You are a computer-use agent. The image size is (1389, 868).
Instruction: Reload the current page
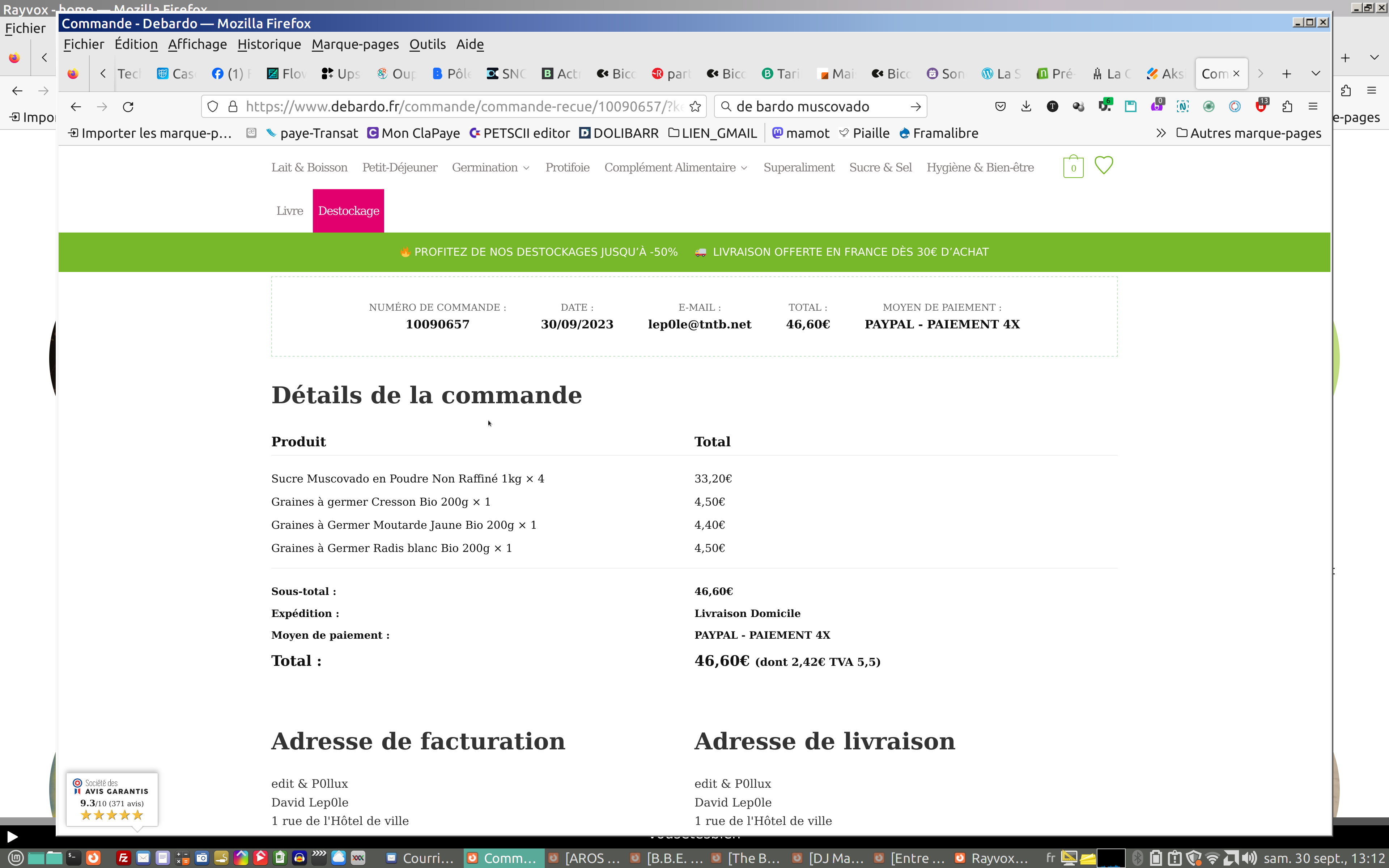pos(128,107)
